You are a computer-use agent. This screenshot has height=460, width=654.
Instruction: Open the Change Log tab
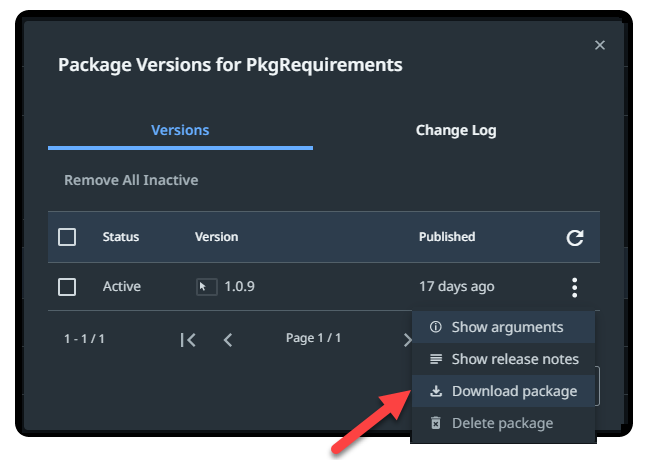pos(456,130)
